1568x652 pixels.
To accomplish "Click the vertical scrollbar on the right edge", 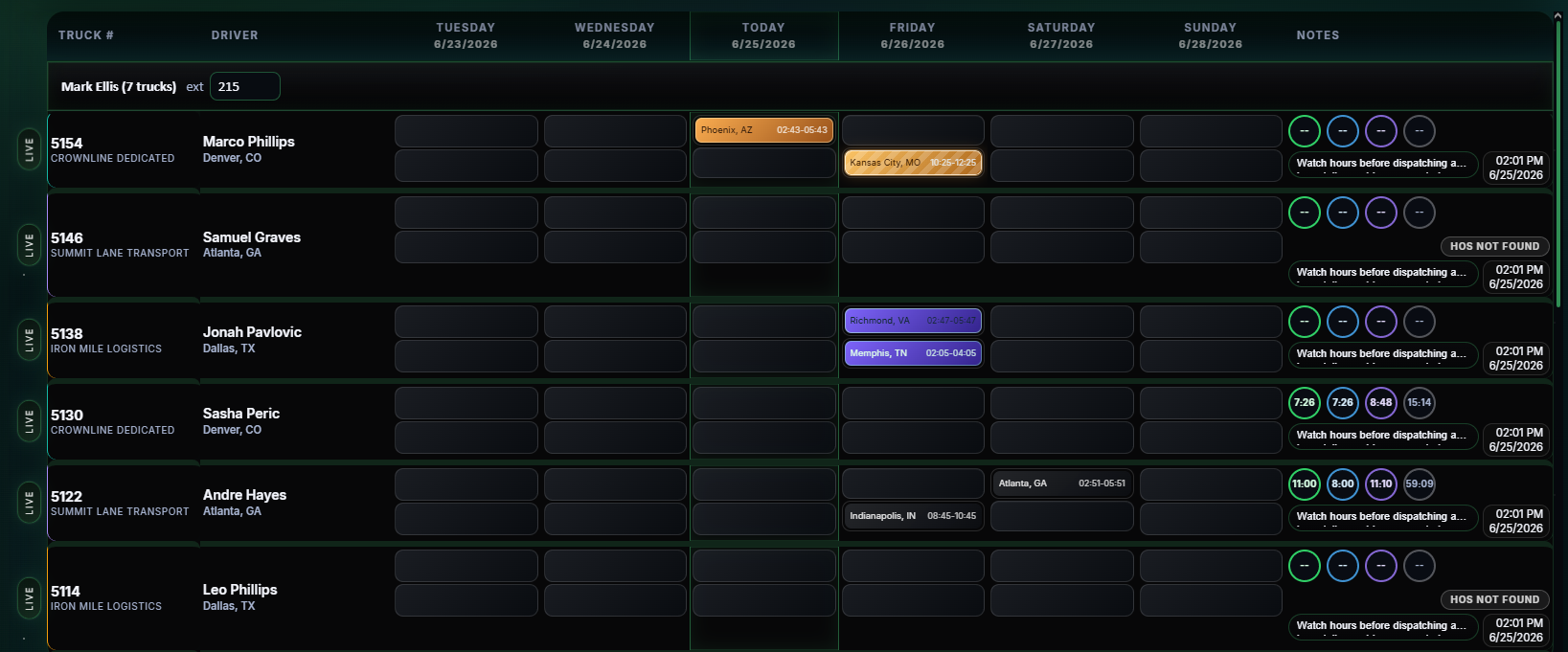I will 1558,163.
